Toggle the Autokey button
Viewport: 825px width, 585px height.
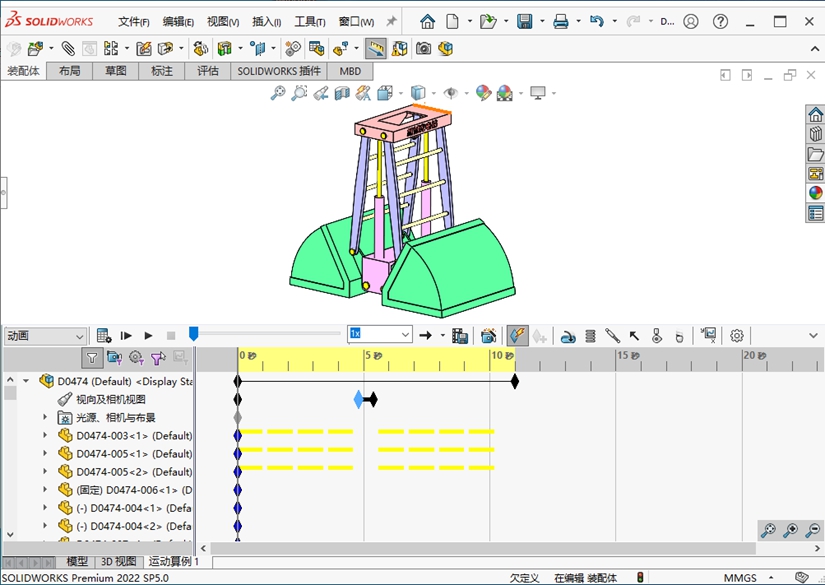pyautogui.click(x=517, y=336)
